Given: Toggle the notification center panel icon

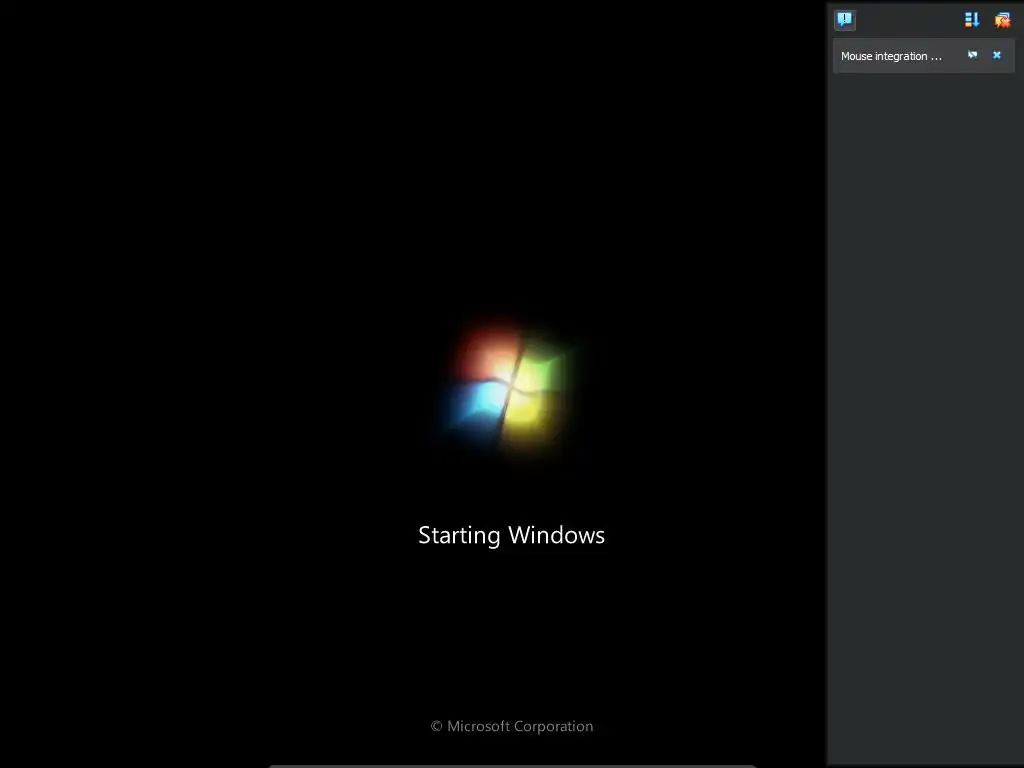Looking at the screenshot, I should 844,20.
